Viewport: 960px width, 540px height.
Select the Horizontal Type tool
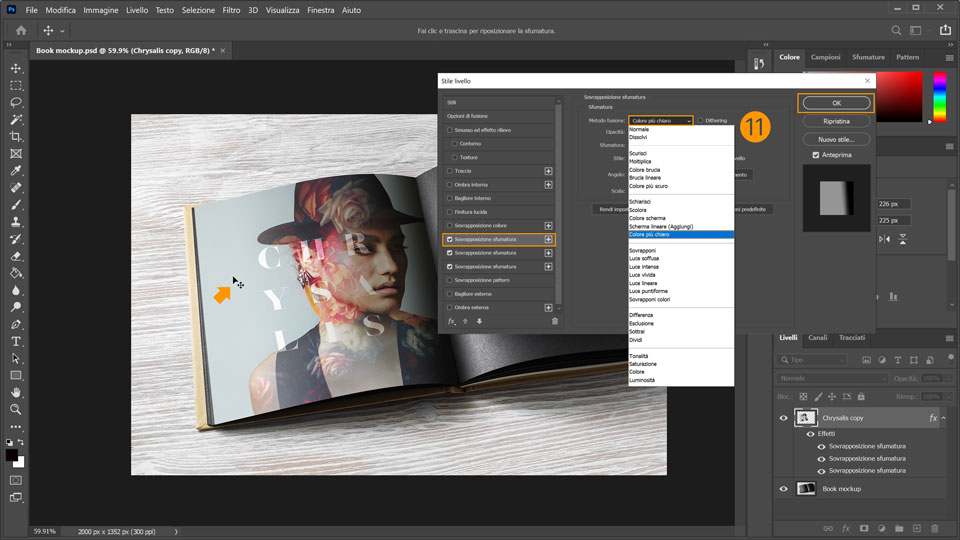pyautogui.click(x=16, y=341)
